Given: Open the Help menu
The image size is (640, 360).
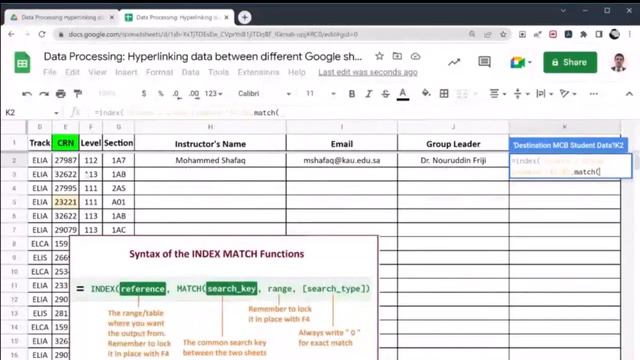Looking at the screenshot, I should pos(296,72).
